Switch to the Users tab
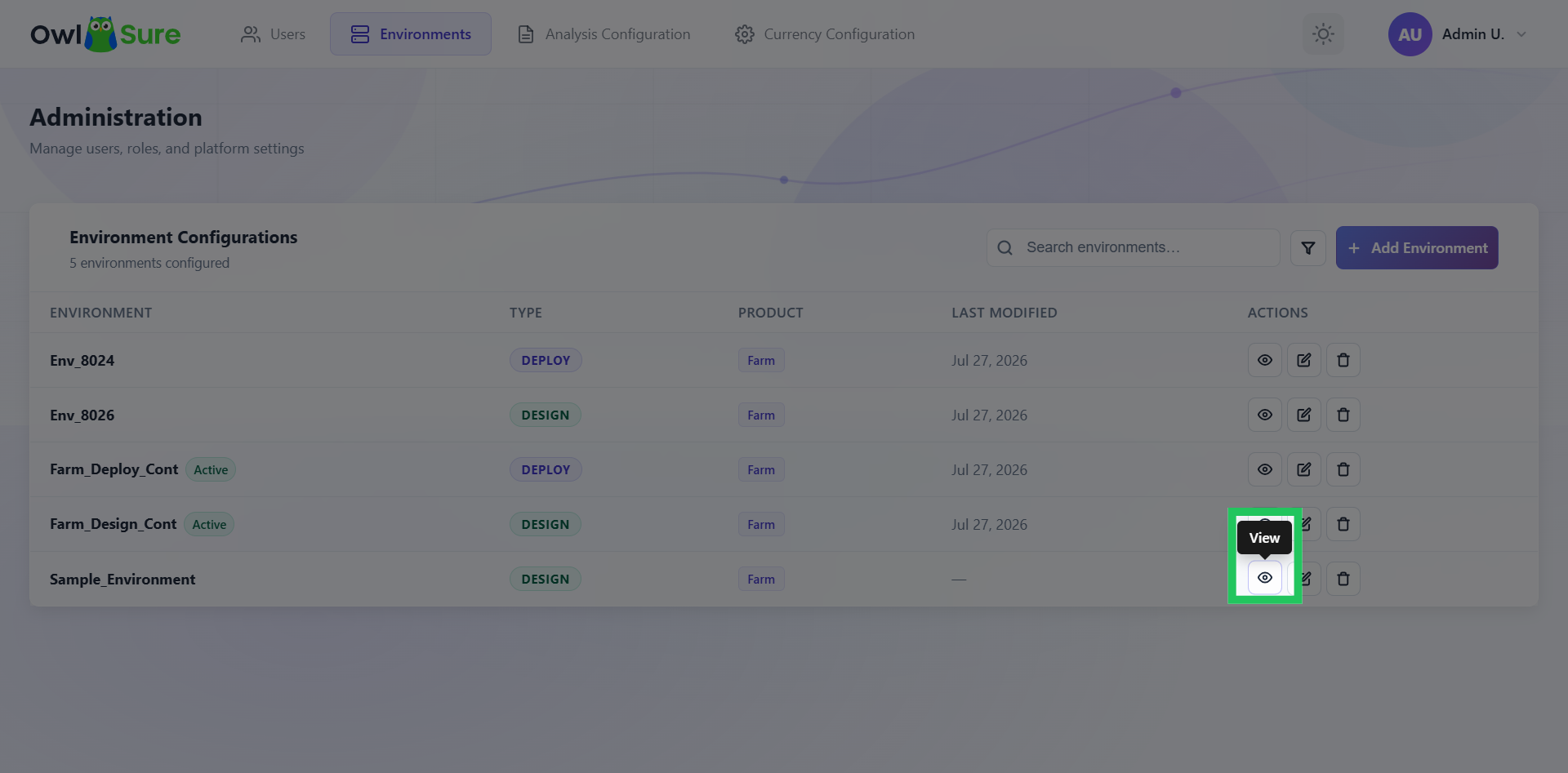This screenshot has width=1568, height=773. 273,34
